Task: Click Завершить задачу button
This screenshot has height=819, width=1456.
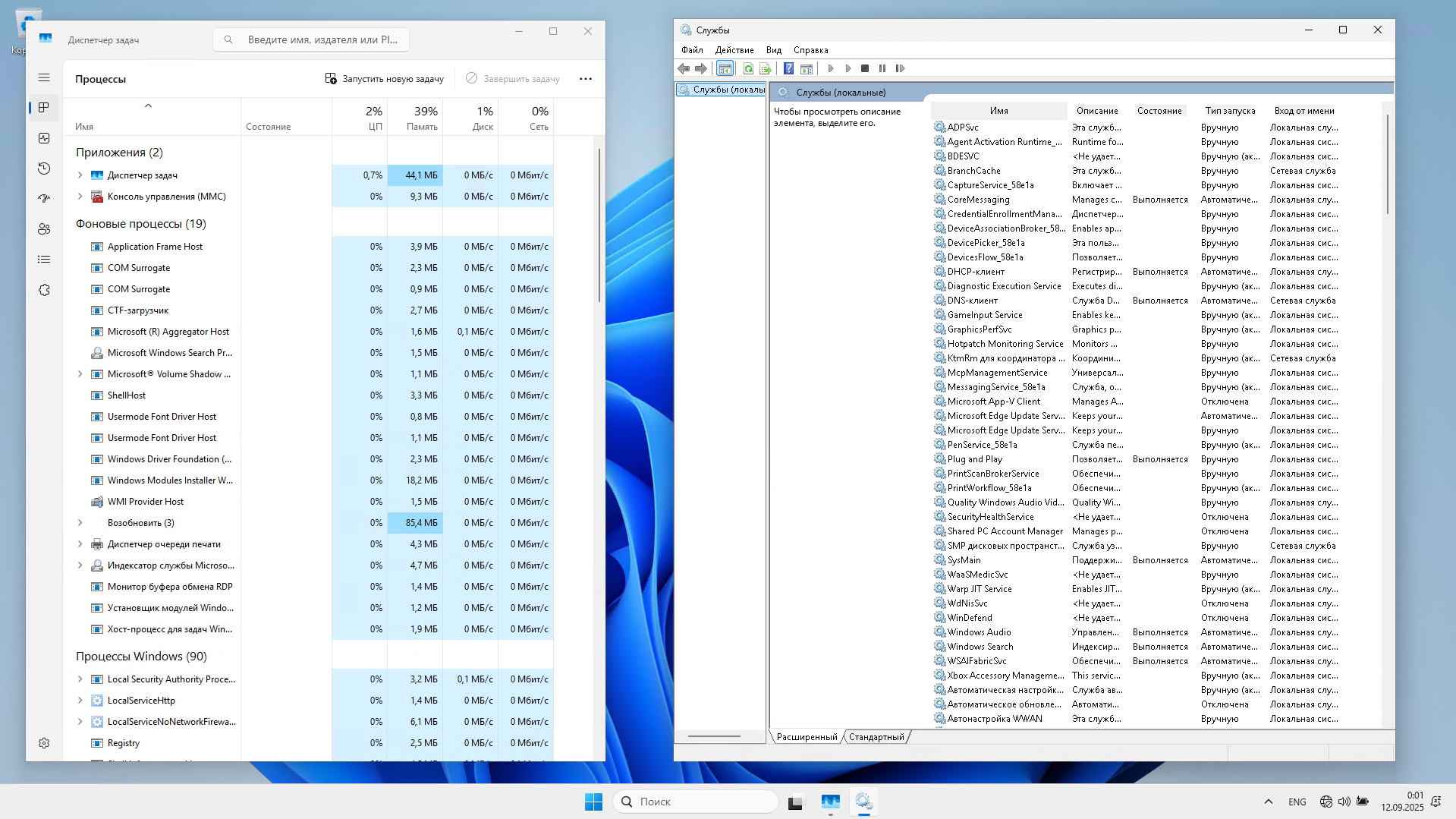Action: (512, 79)
